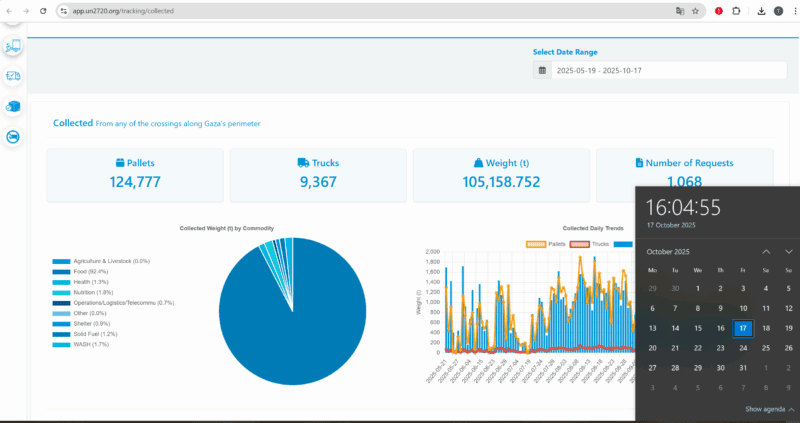
Task: Click the truck delivery sidebar icon
Action: 13,75
